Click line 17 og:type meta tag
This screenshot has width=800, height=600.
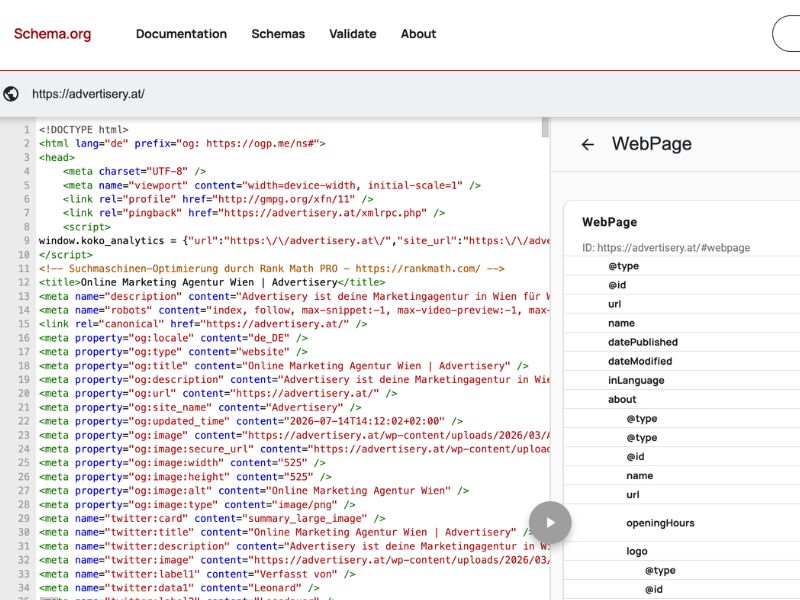point(173,352)
